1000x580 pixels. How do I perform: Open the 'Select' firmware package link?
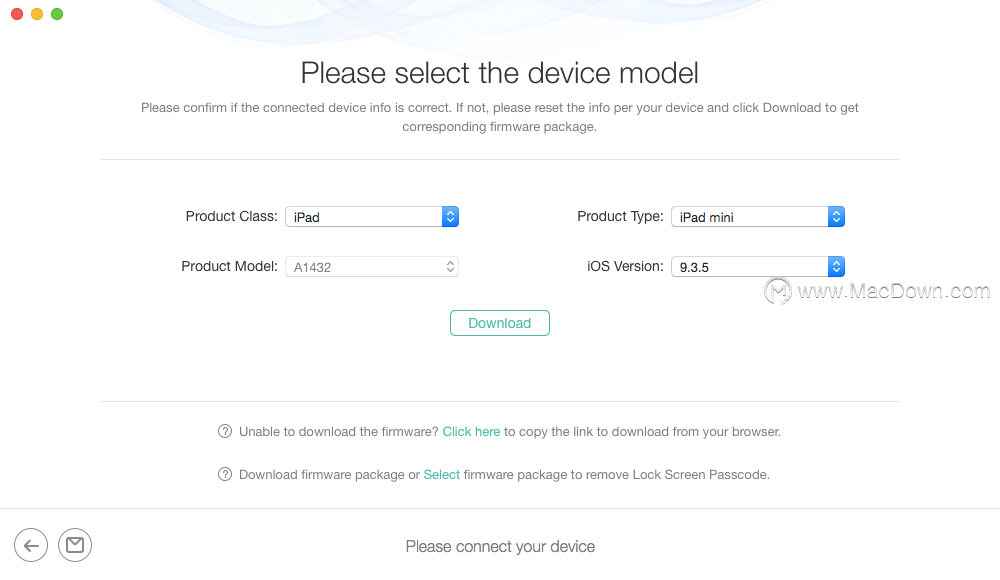point(441,475)
